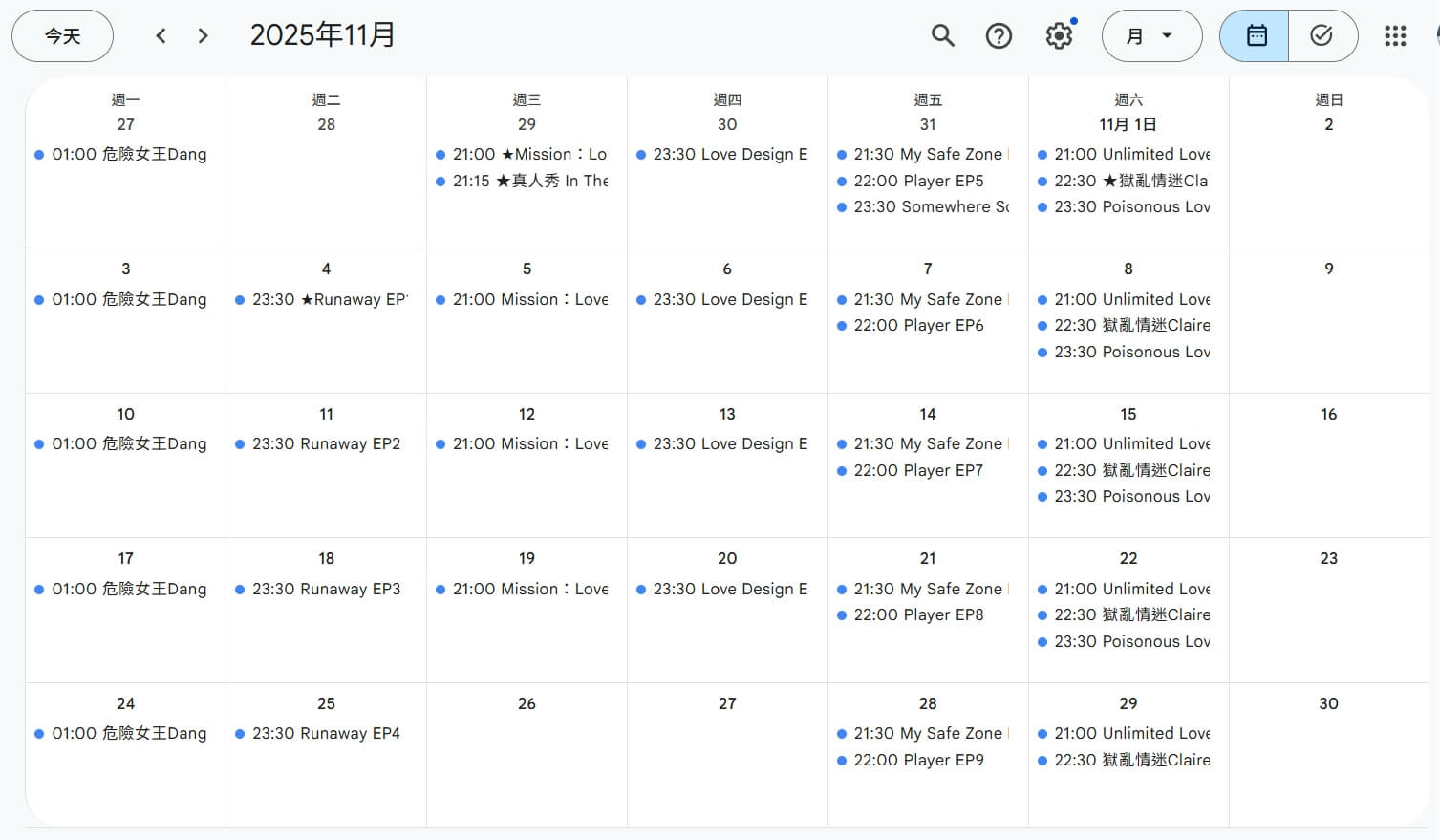
Task: Expand the 月 view selector dropdown
Action: tap(1150, 36)
